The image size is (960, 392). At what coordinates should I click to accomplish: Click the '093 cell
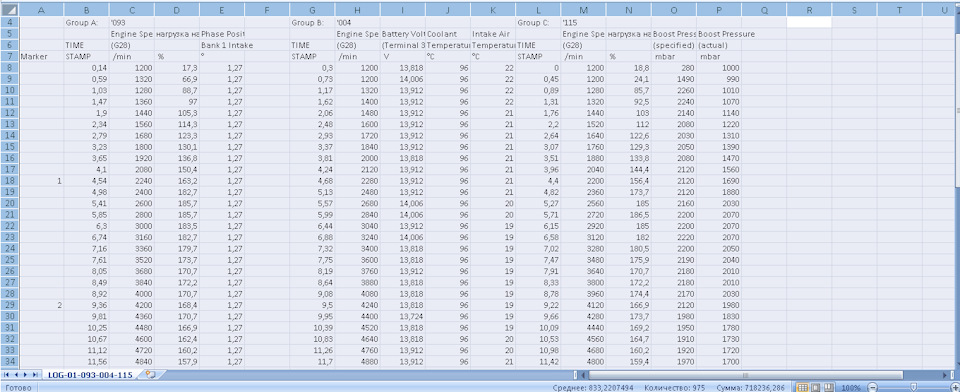point(132,22)
